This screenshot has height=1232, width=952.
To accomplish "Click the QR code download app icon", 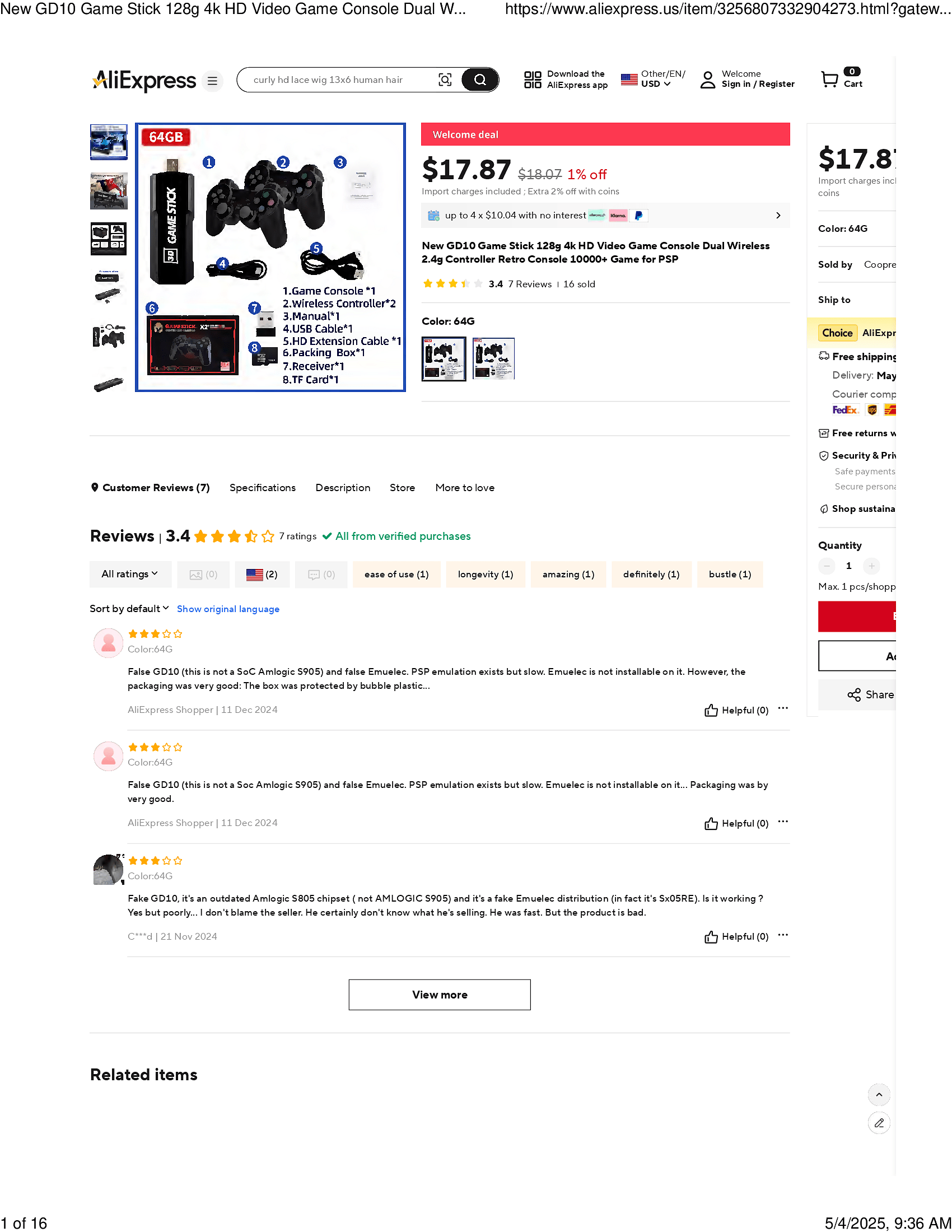I will pos(533,80).
